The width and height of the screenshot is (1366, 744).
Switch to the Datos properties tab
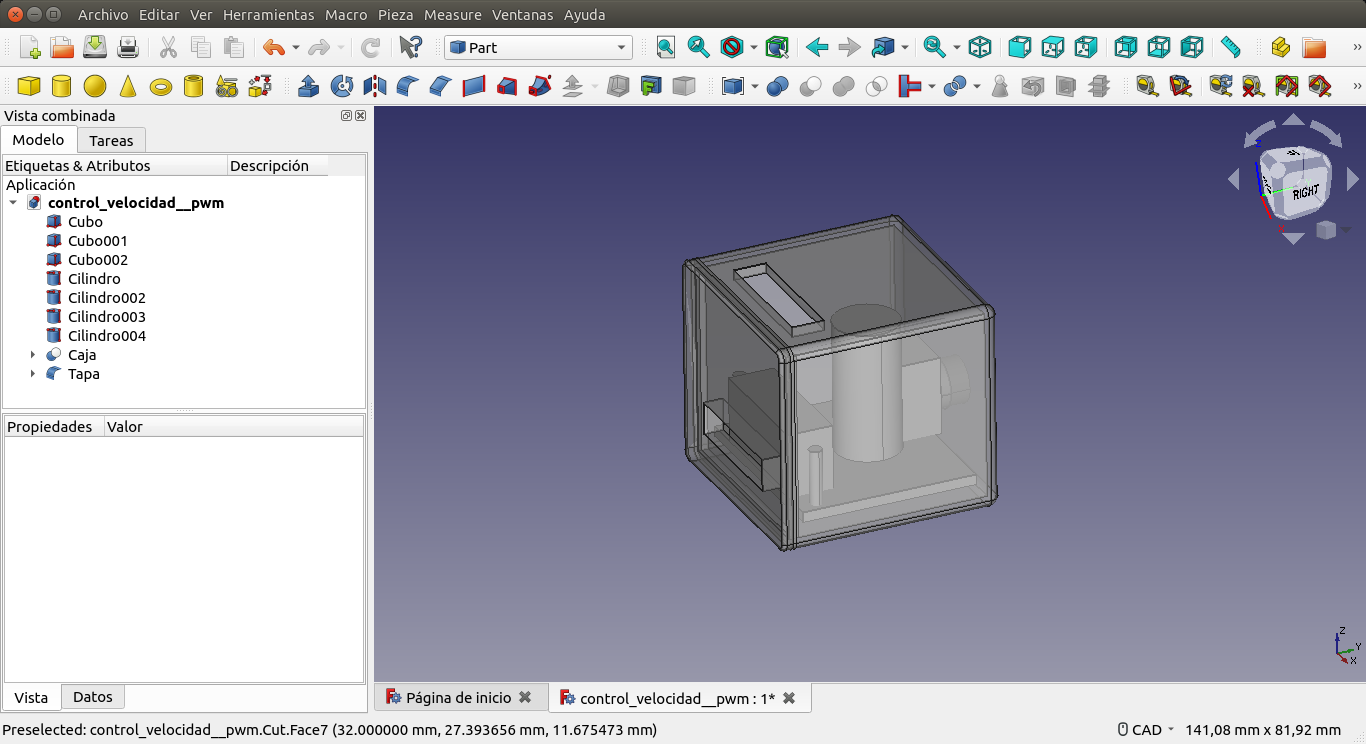click(x=93, y=697)
